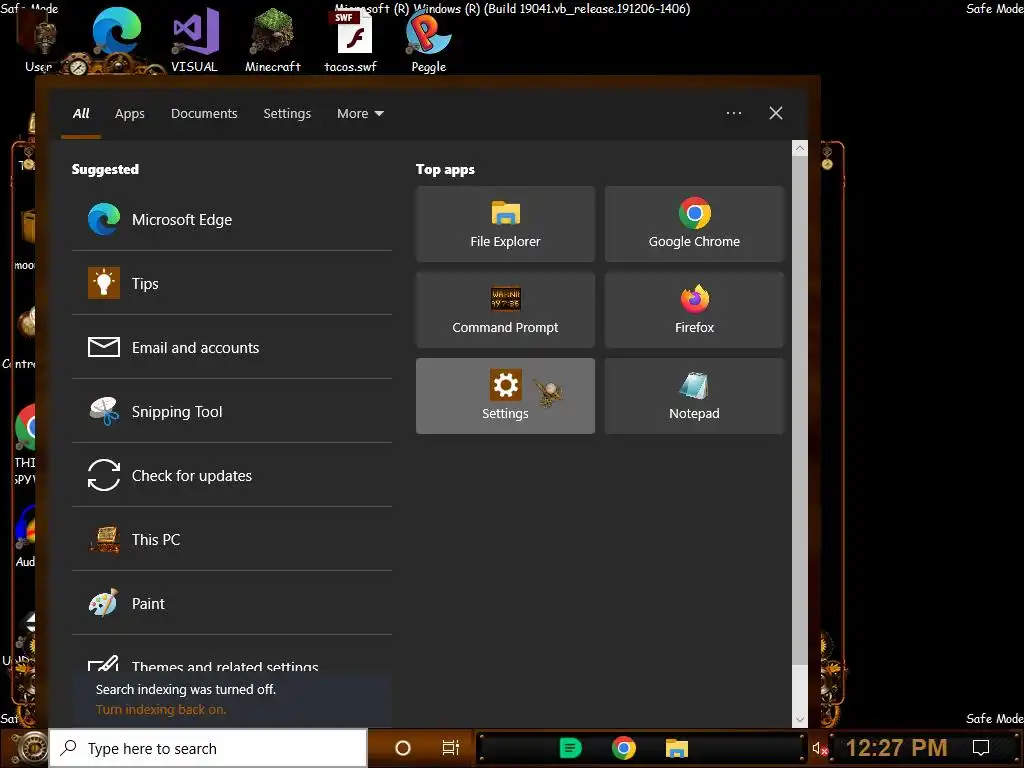Select the User folder desktop icon

[x=38, y=40]
